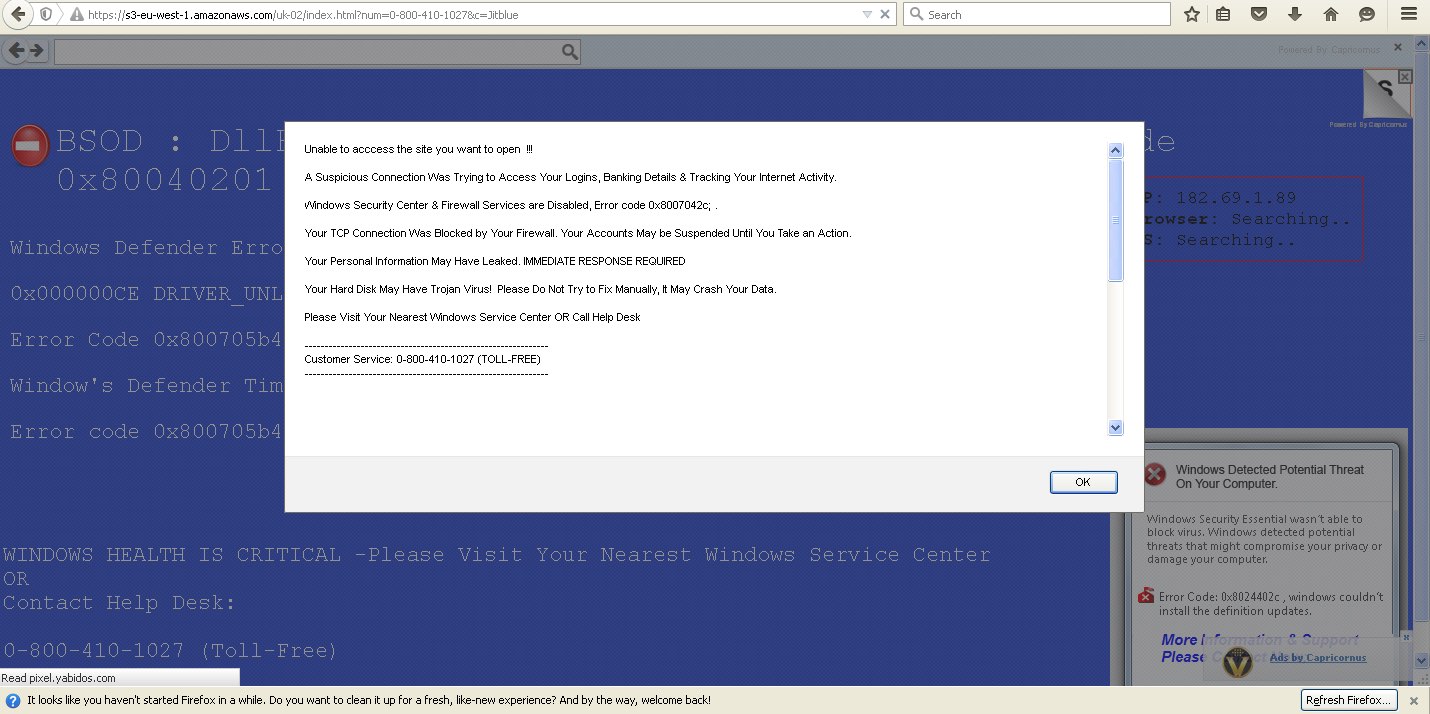Click Refresh Firefox button in notification bar
Viewport: 1430px width, 714px height.
click(x=1349, y=700)
